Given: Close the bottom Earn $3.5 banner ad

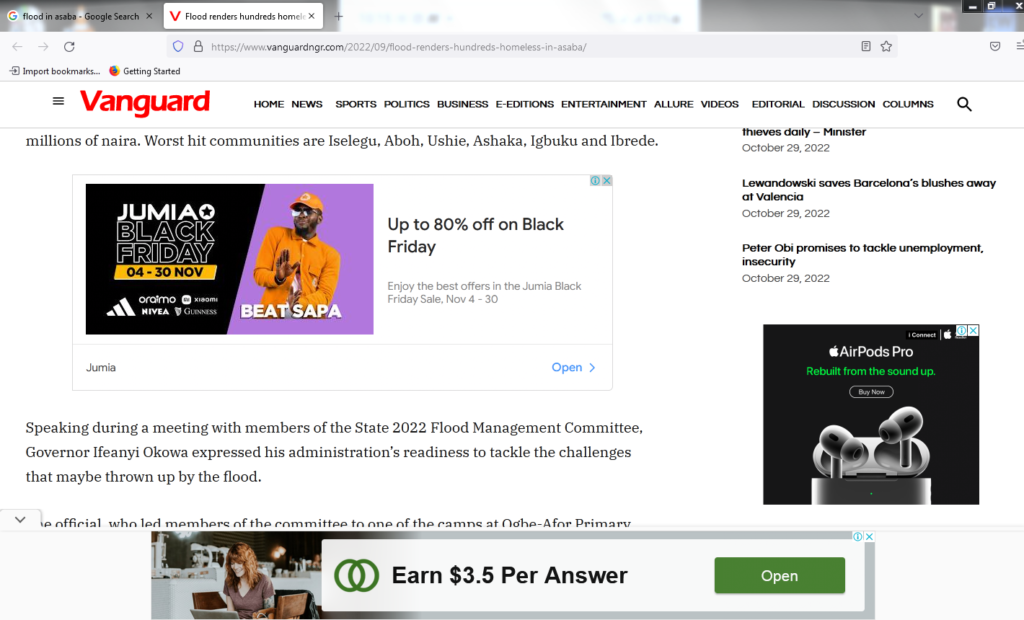Looking at the screenshot, I should (869, 536).
